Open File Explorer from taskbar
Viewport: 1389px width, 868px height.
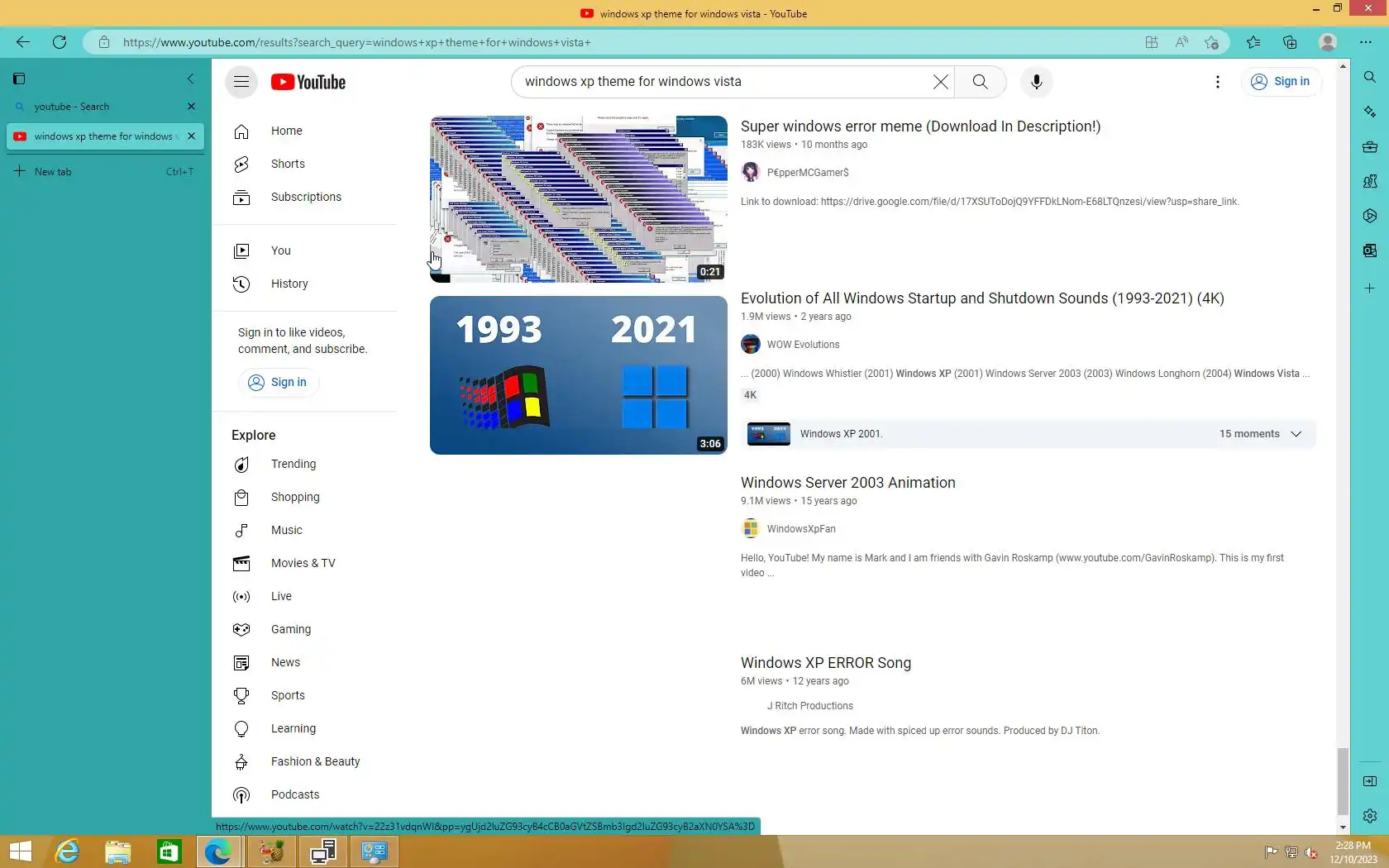[118, 851]
